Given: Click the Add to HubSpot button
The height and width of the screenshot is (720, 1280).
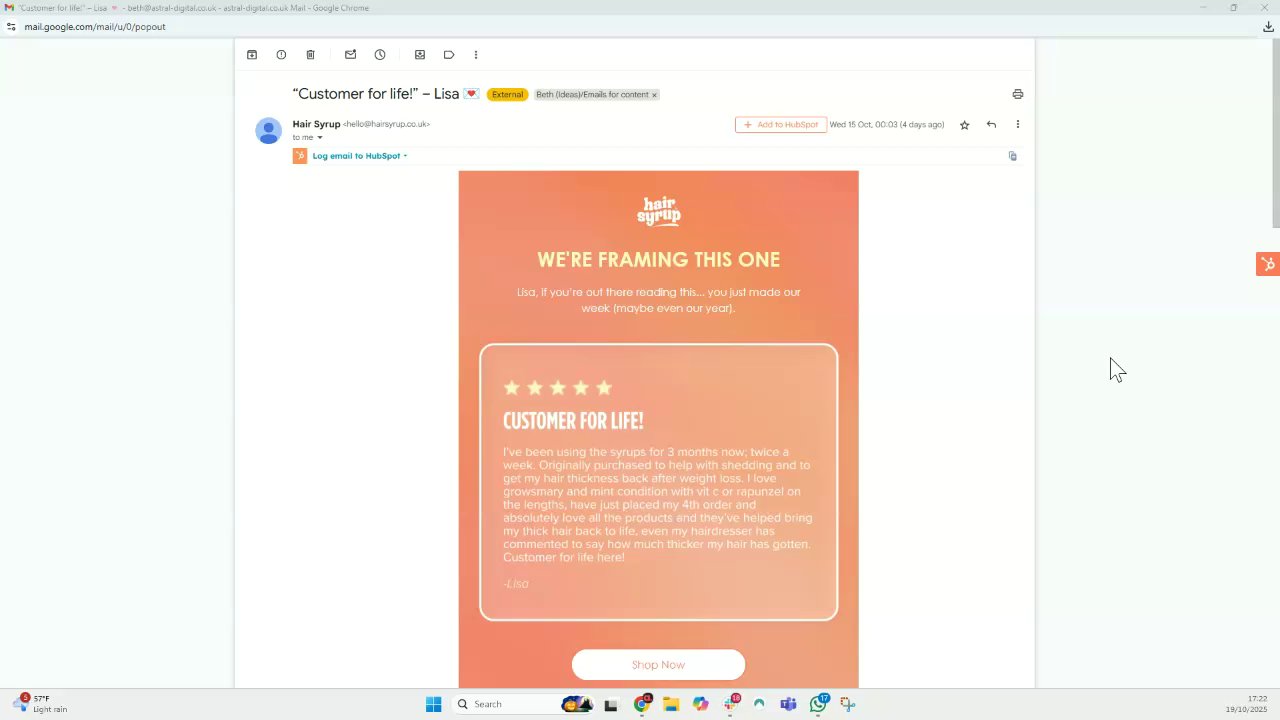Looking at the screenshot, I should (x=781, y=125).
